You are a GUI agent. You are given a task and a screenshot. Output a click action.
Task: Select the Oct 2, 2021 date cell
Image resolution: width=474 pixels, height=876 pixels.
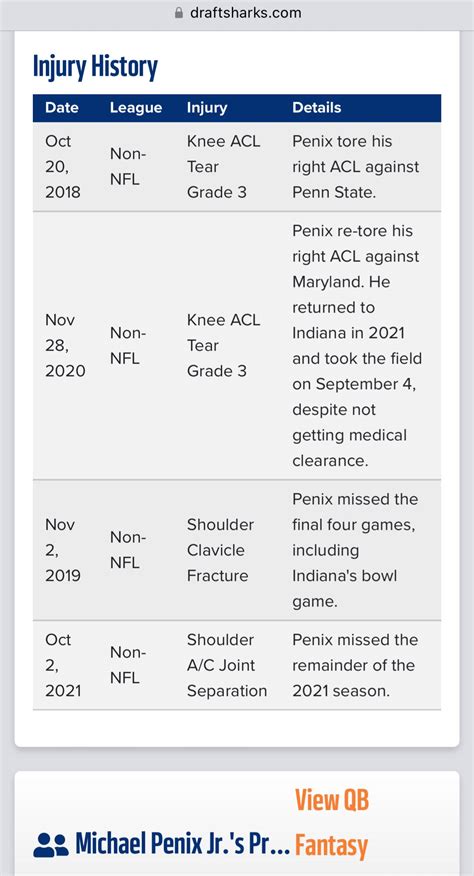(63, 665)
